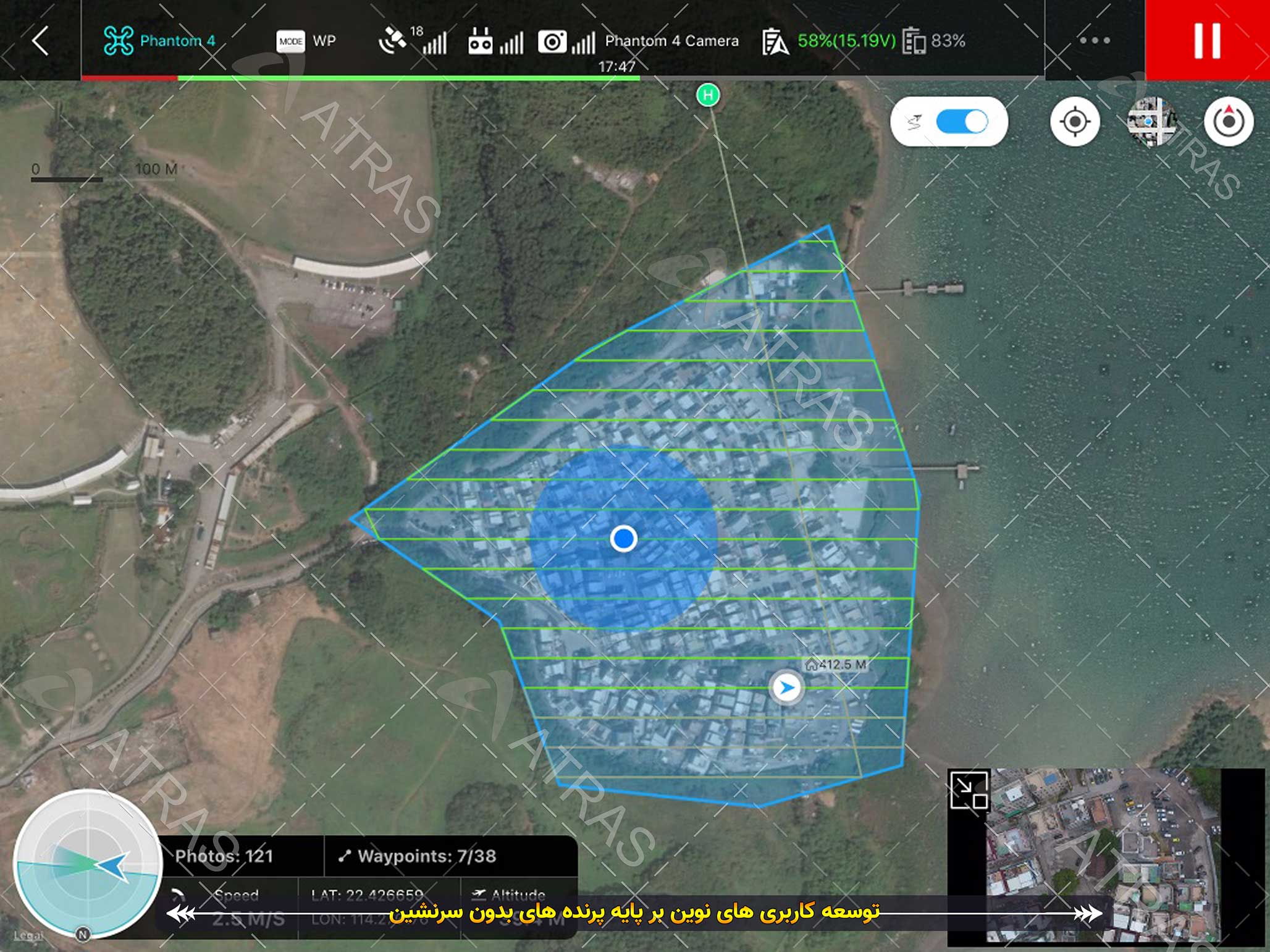Image resolution: width=1270 pixels, height=952 pixels.
Task: Click the aircraft battery 58% indicator
Action: pos(846,41)
